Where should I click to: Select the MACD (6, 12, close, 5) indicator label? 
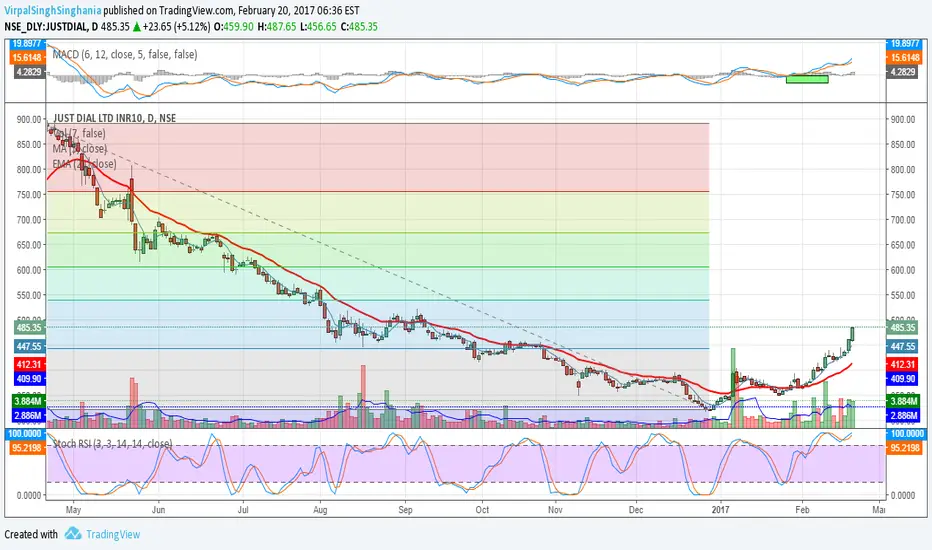click(125, 54)
